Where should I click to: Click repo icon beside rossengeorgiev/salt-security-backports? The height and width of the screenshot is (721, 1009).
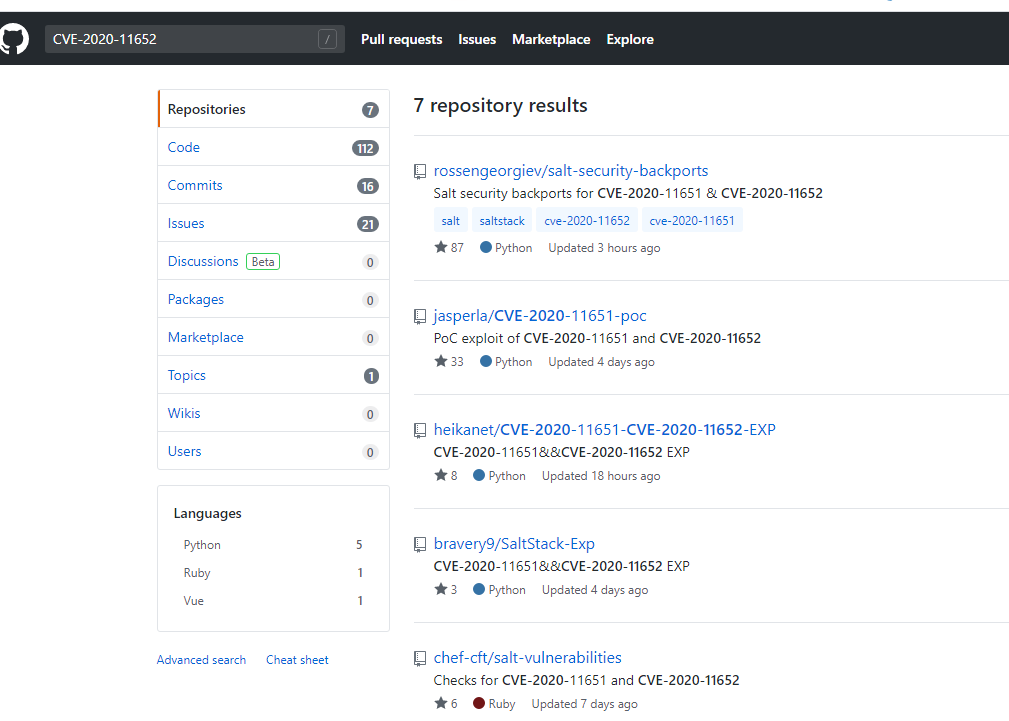pyautogui.click(x=420, y=171)
